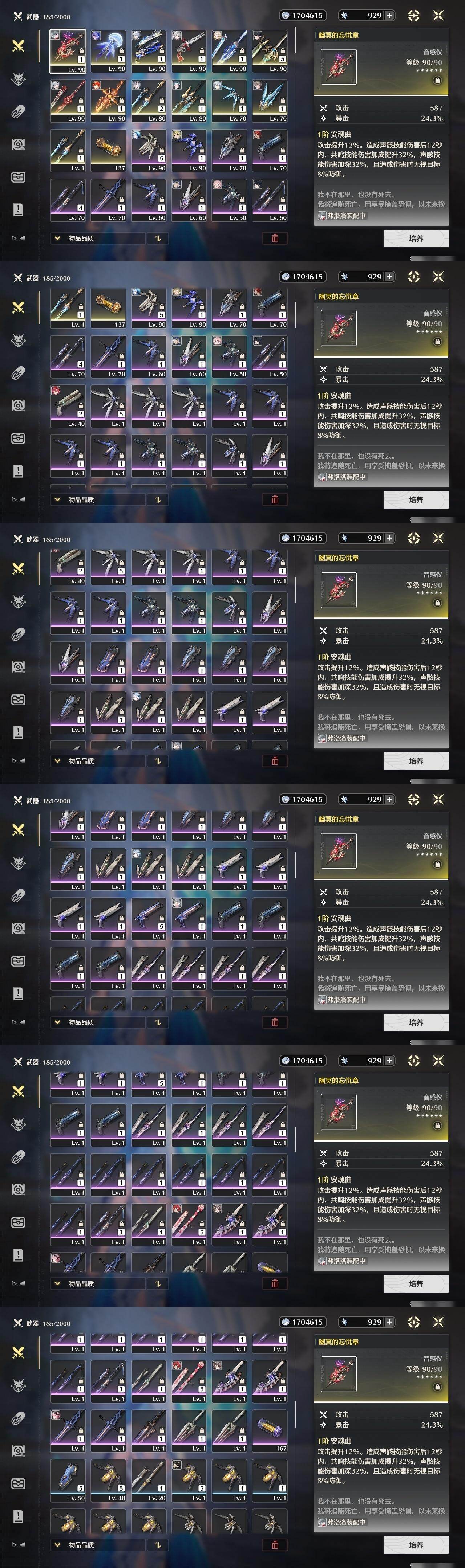
Task: Toggle the lock icon on the 幽冥的忘忧章 detail card at top
Action: click(437, 80)
